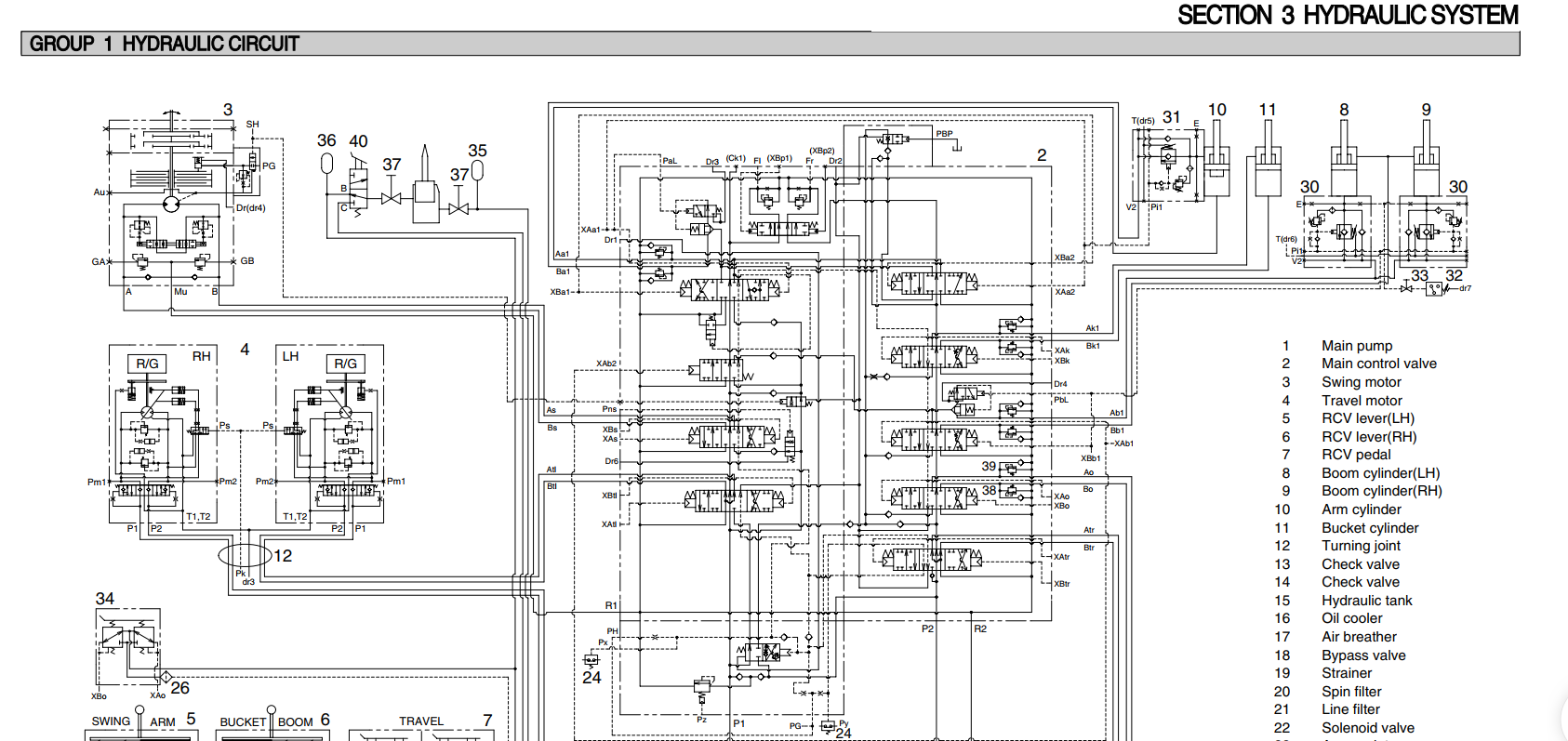The image size is (1568, 741).
Task: Click the component number "26" callout
Action: [180, 688]
